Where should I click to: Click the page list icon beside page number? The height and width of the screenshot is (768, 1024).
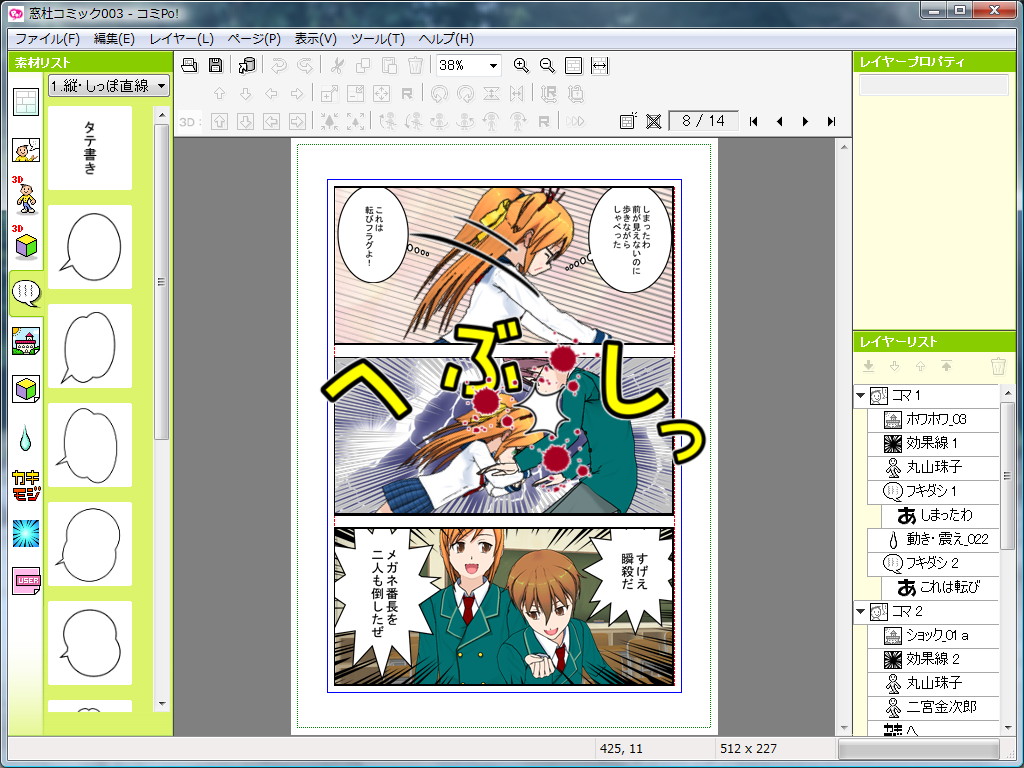coord(627,121)
